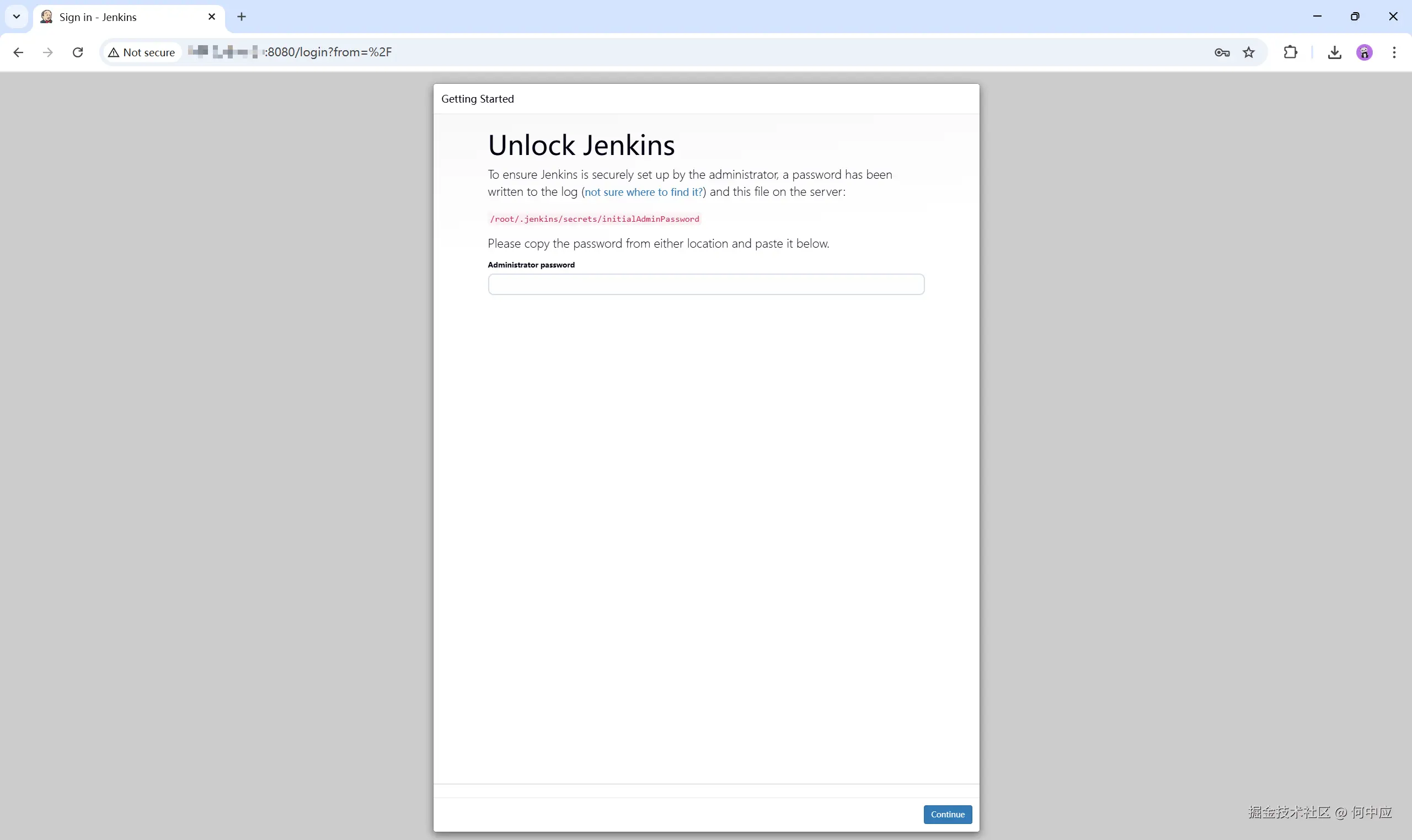Click the Continue button
Screen dimensions: 1412x840
coord(948,814)
